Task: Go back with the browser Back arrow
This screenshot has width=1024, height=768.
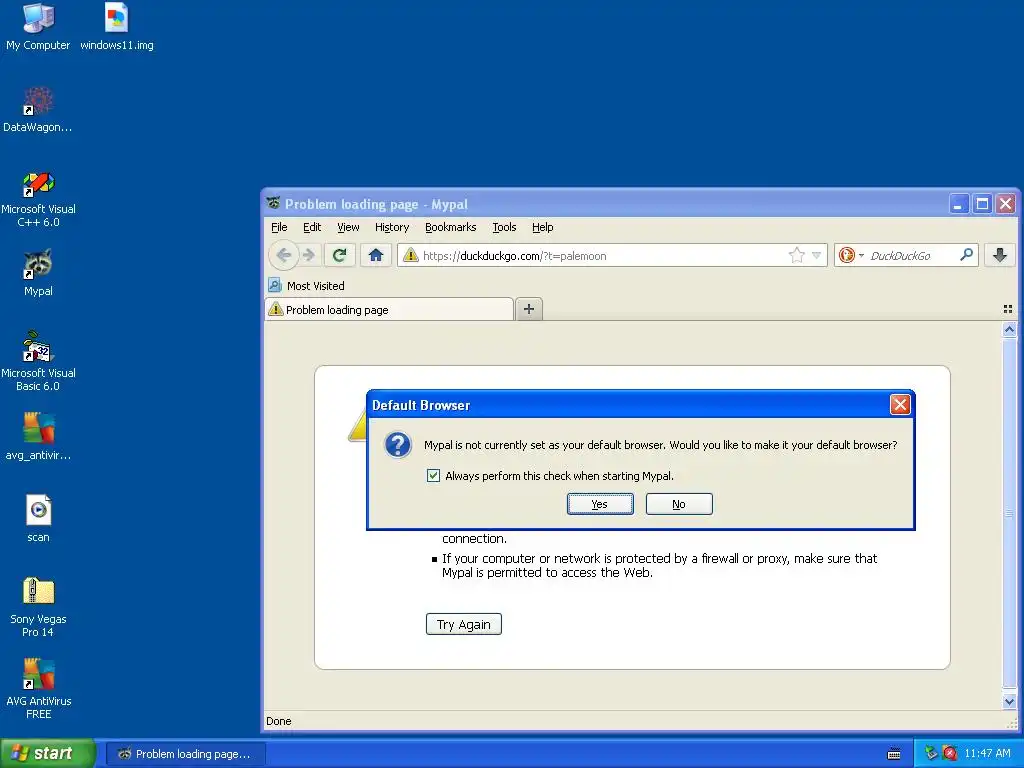Action: pos(283,255)
